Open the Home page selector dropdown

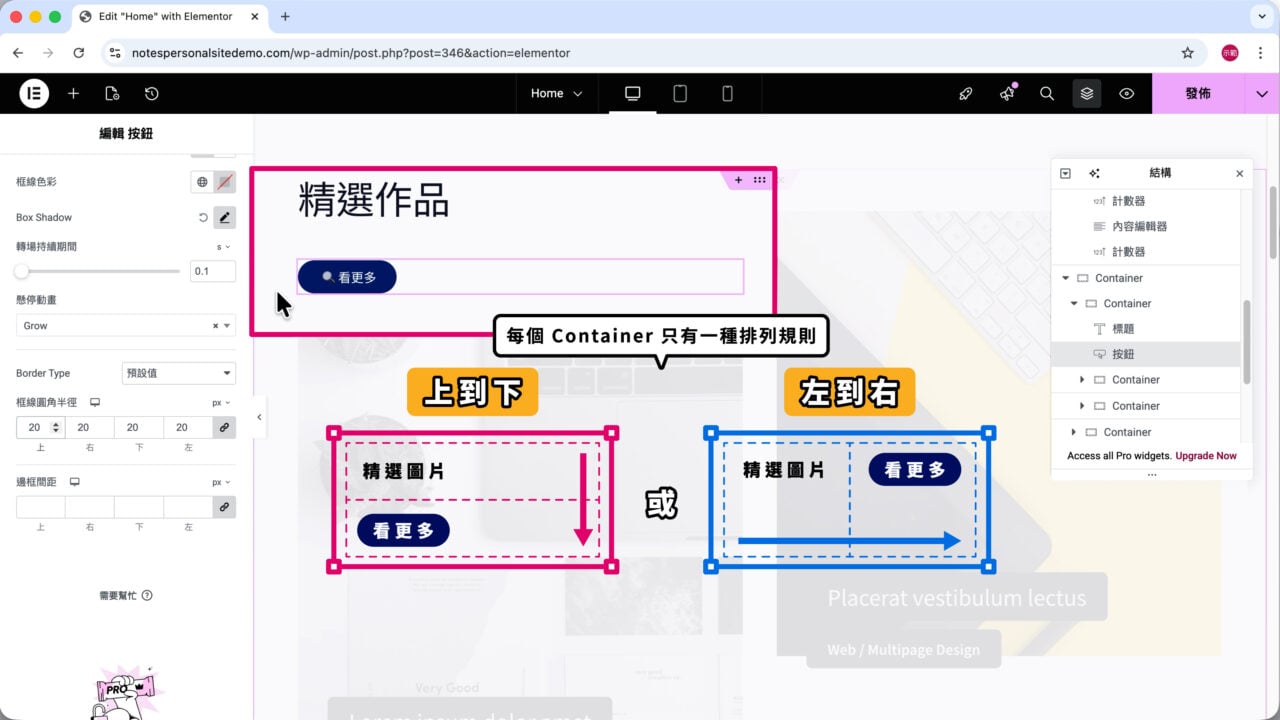[556, 93]
